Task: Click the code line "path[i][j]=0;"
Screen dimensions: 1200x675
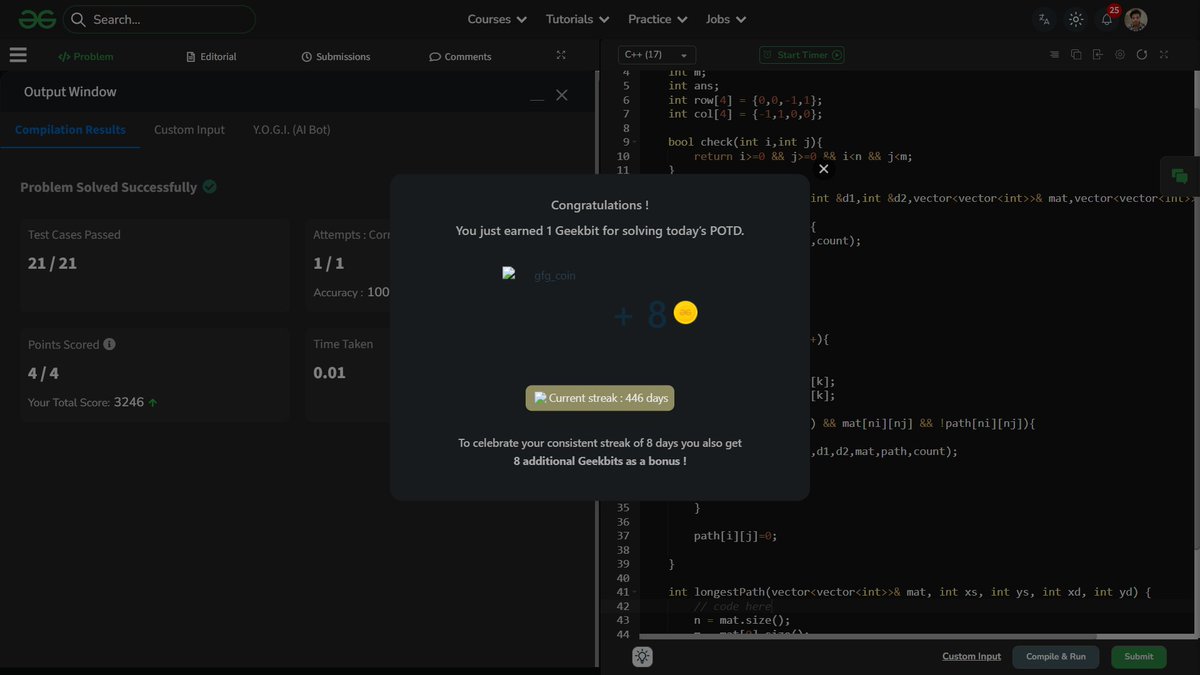Action: click(735, 536)
